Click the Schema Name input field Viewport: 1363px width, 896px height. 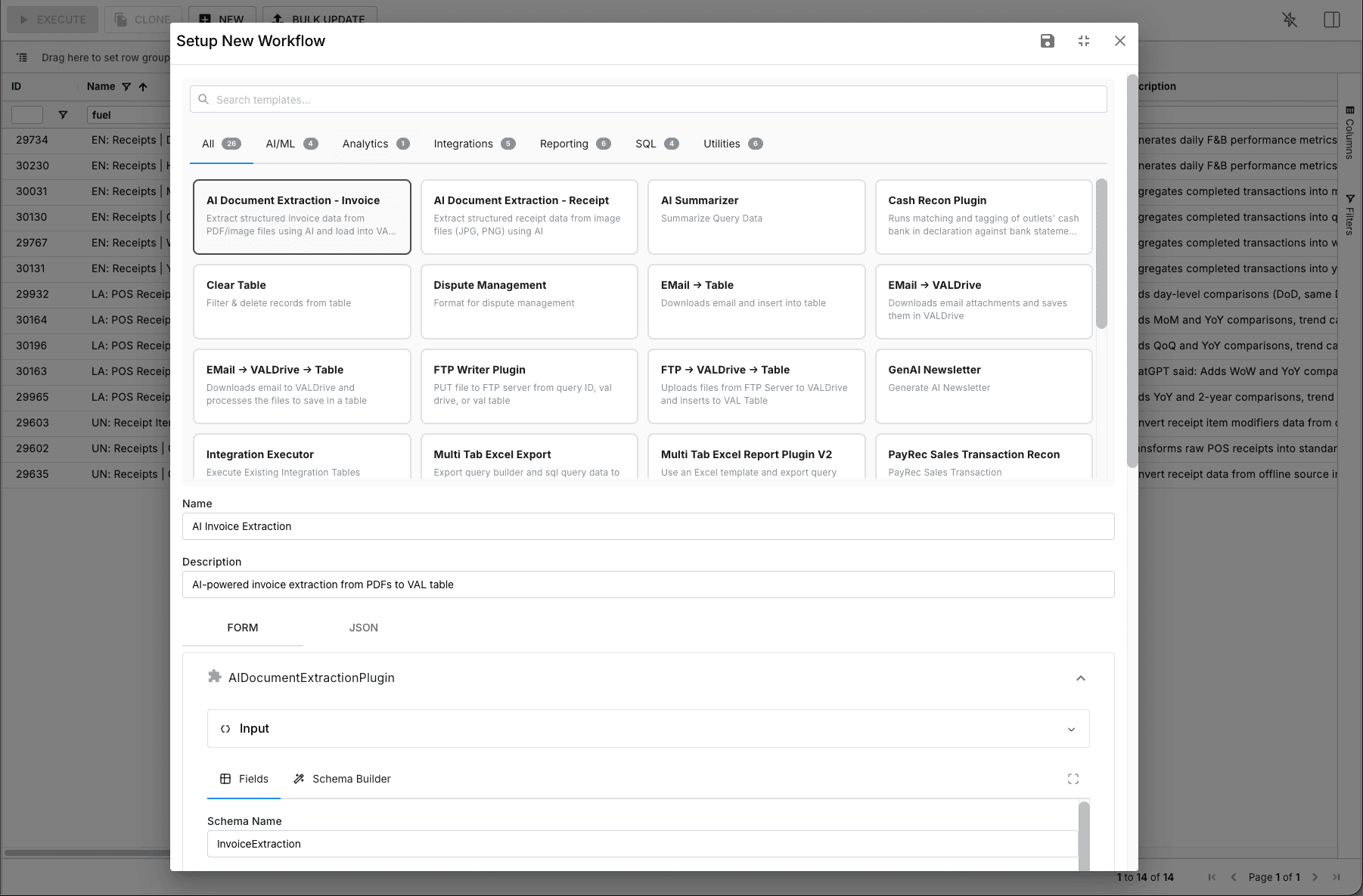tap(642, 844)
